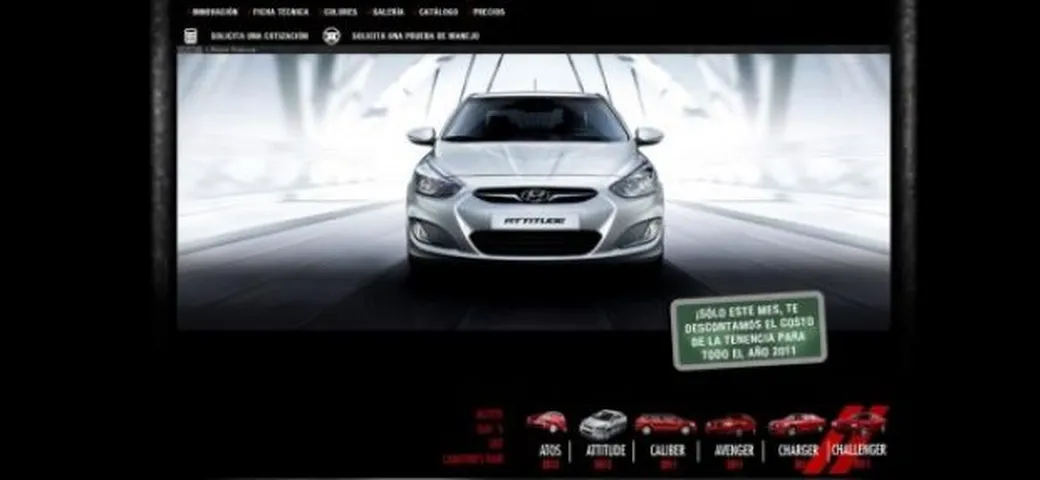
Task: Click the main Attitude front-view hero image
Action: tap(533, 191)
